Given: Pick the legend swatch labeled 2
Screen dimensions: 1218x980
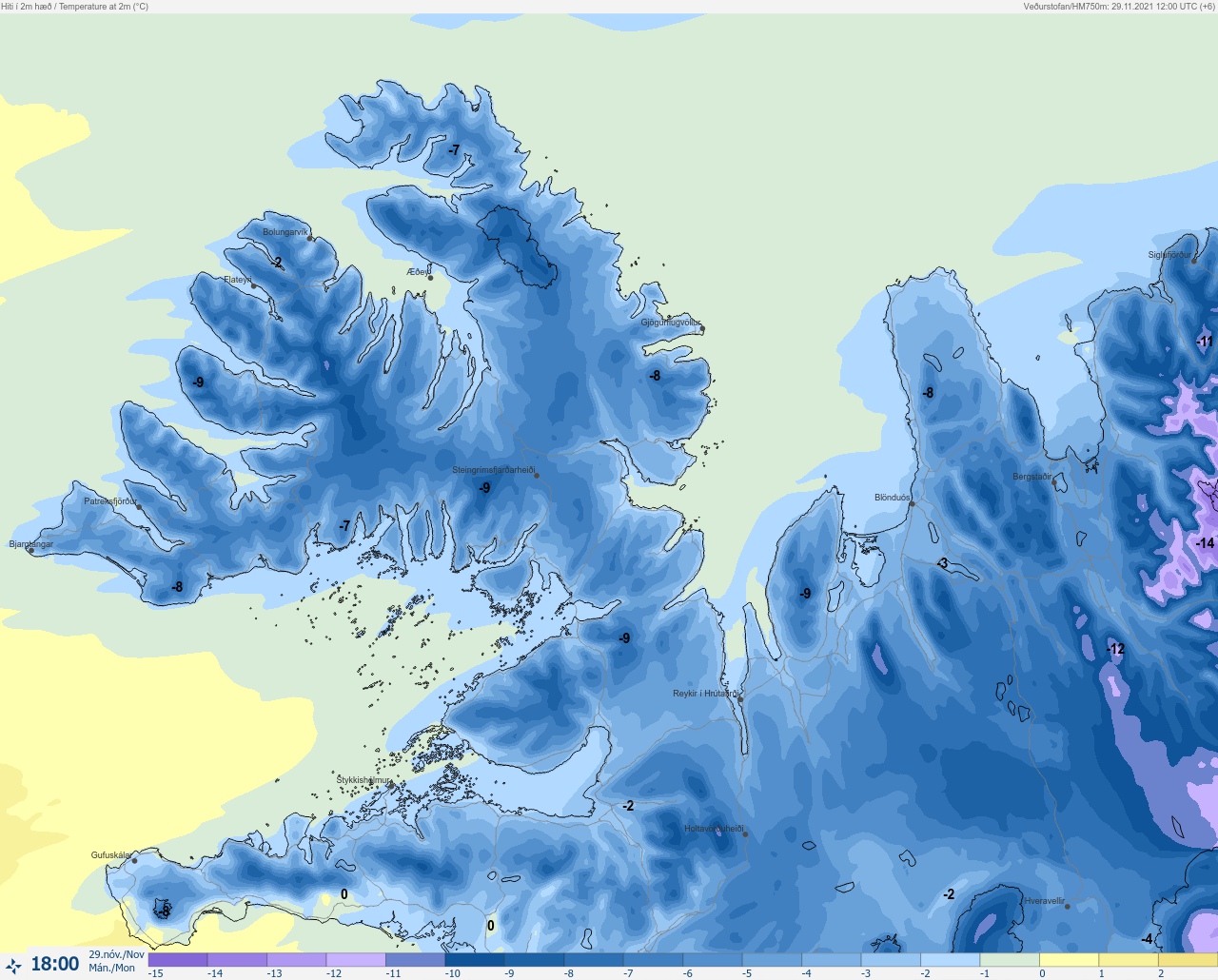Looking at the screenshot, I should click(x=1188, y=961).
